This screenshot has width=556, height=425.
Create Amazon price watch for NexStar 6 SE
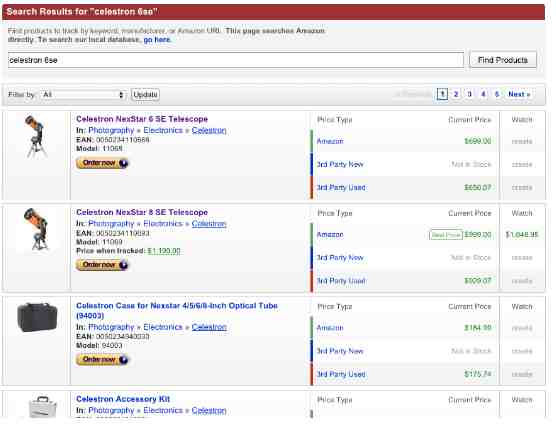(522, 141)
